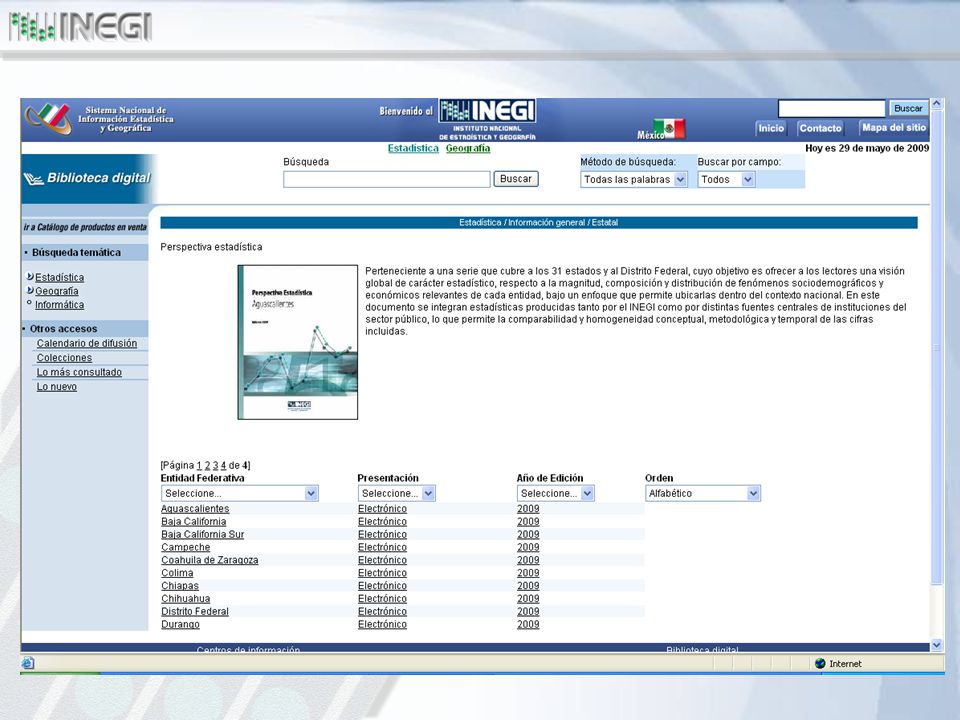The height and width of the screenshot is (720, 960).
Task: Go to results page 1
Action: [x=199, y=465]
